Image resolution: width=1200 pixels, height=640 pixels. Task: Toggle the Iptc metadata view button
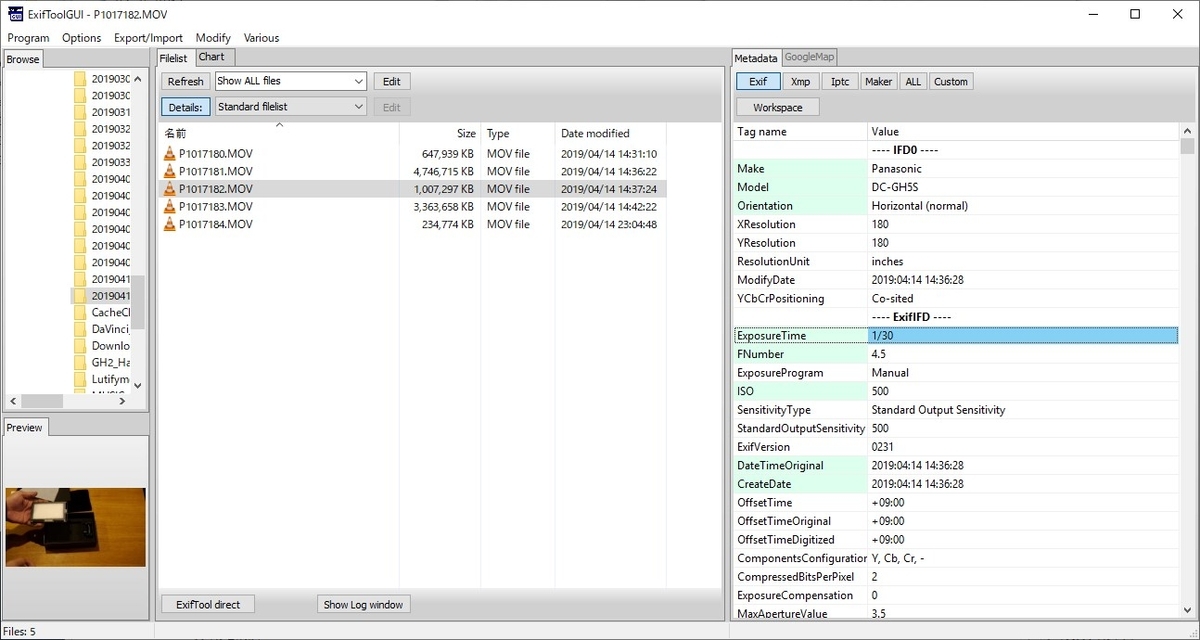coord(841,82)
